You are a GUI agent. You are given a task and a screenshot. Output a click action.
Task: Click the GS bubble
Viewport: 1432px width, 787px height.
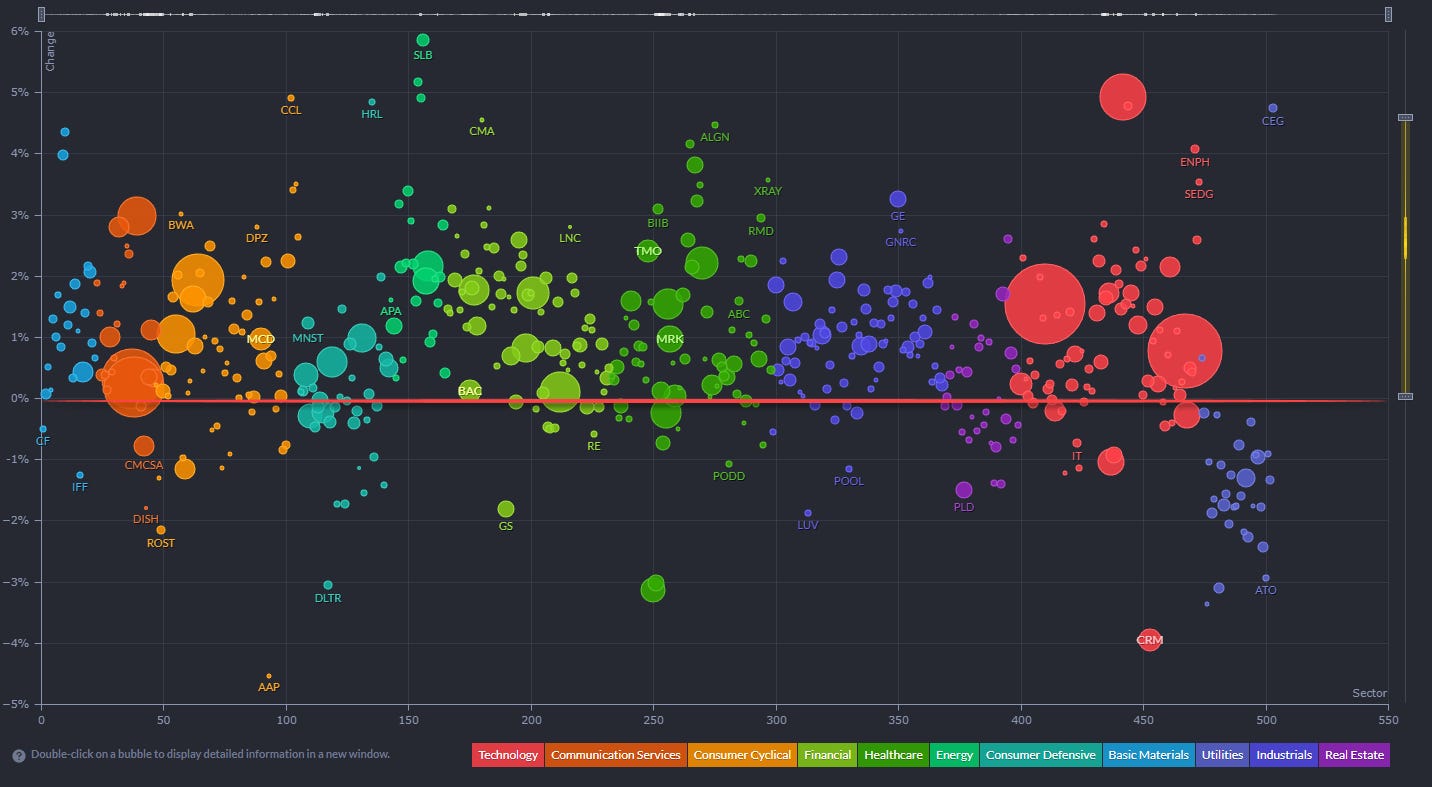[x=506, y=509]
